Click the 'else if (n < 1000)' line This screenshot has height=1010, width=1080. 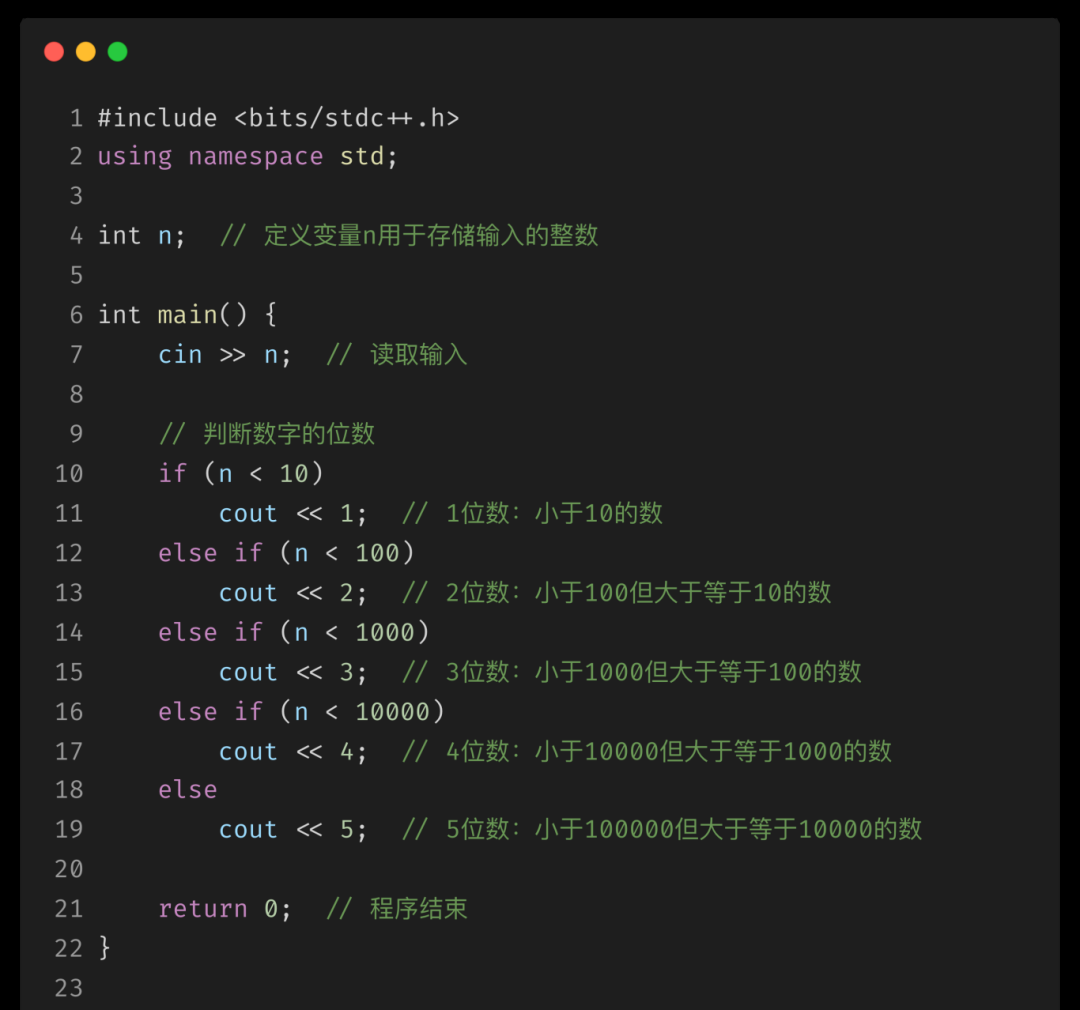pyautogui.click(x=293, y=632)
